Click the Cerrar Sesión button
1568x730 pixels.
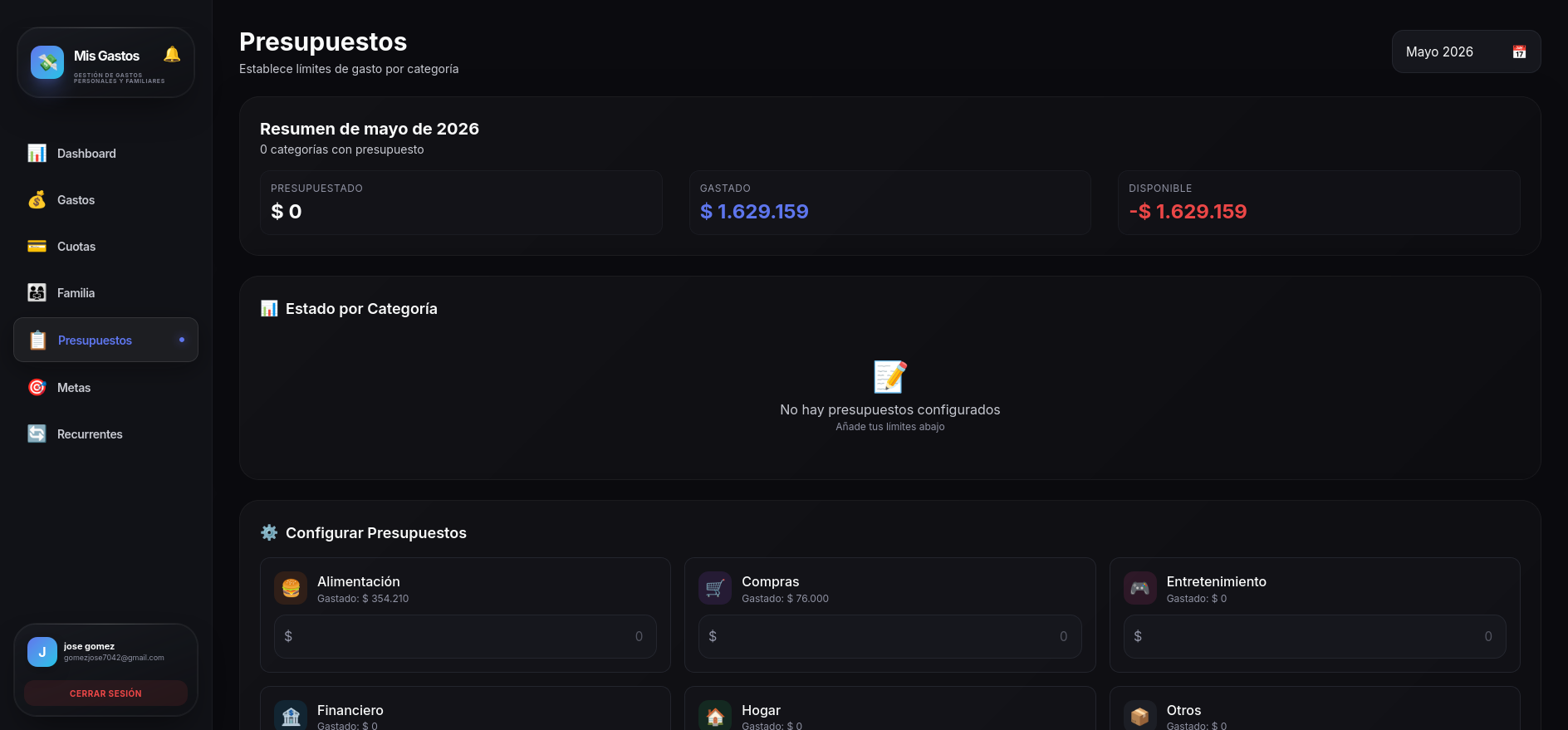(105, 693)
